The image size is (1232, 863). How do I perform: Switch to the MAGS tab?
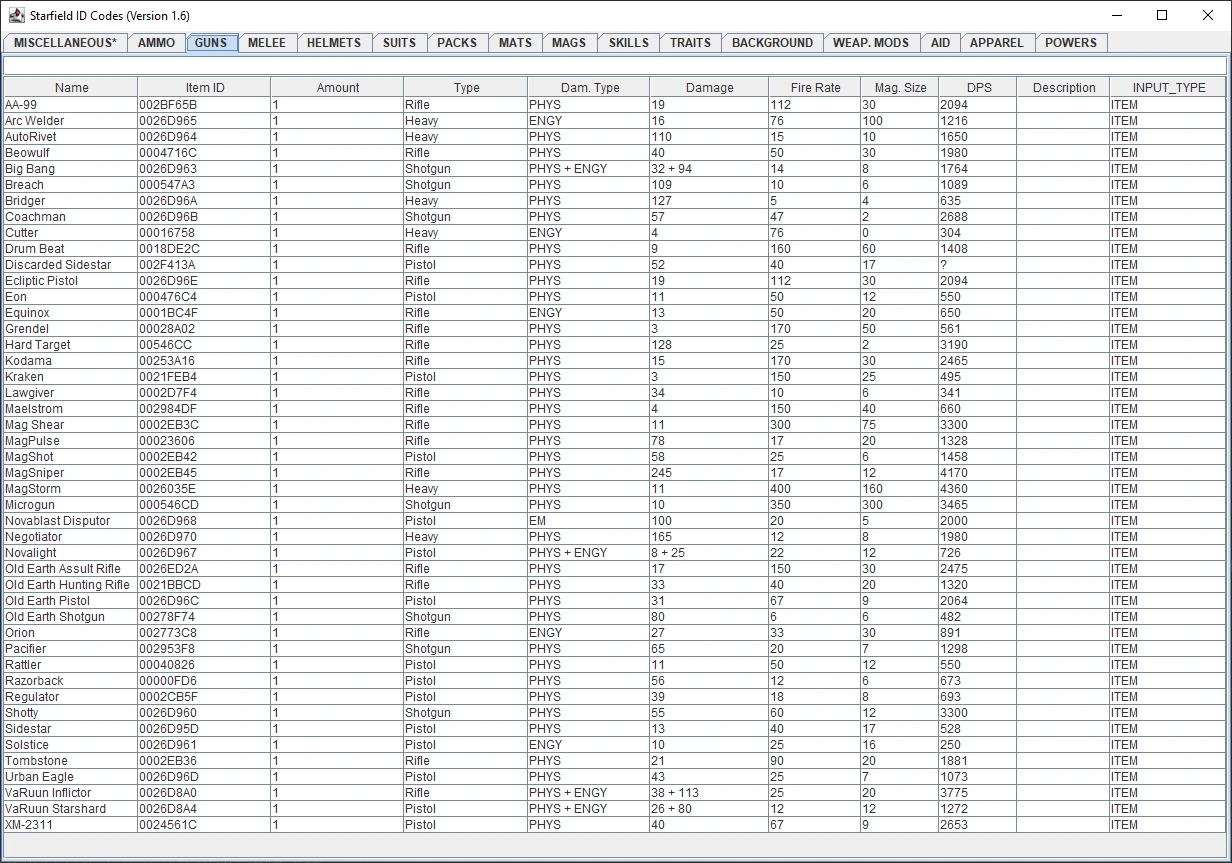coord(569,43)
